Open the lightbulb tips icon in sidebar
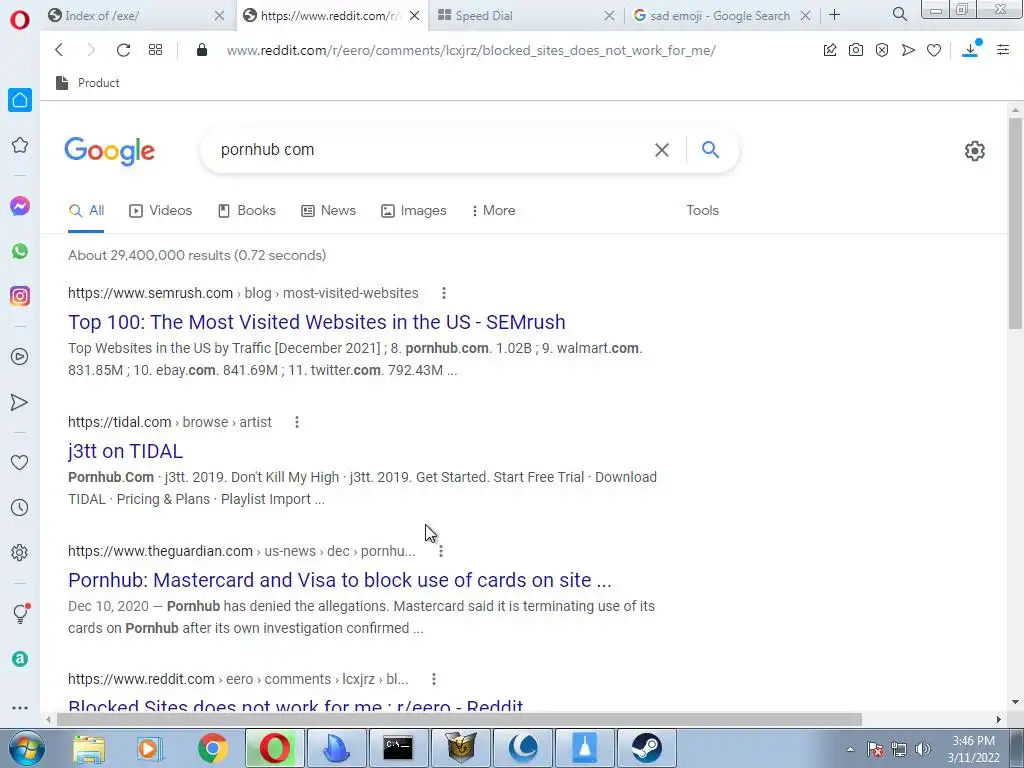1024x768 pixels. 21,613
